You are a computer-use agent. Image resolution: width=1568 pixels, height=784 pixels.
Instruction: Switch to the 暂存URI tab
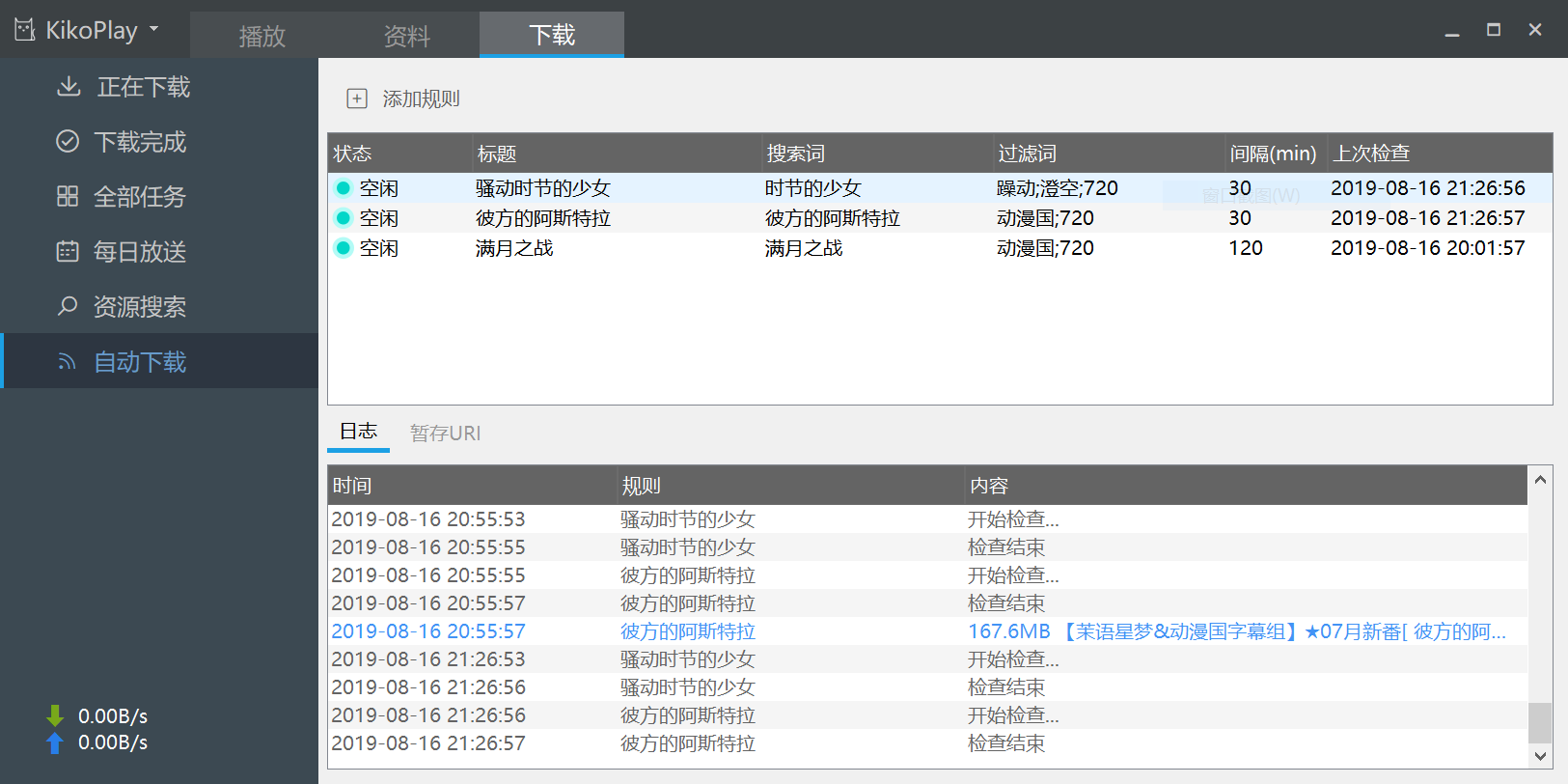pos(445,434)
